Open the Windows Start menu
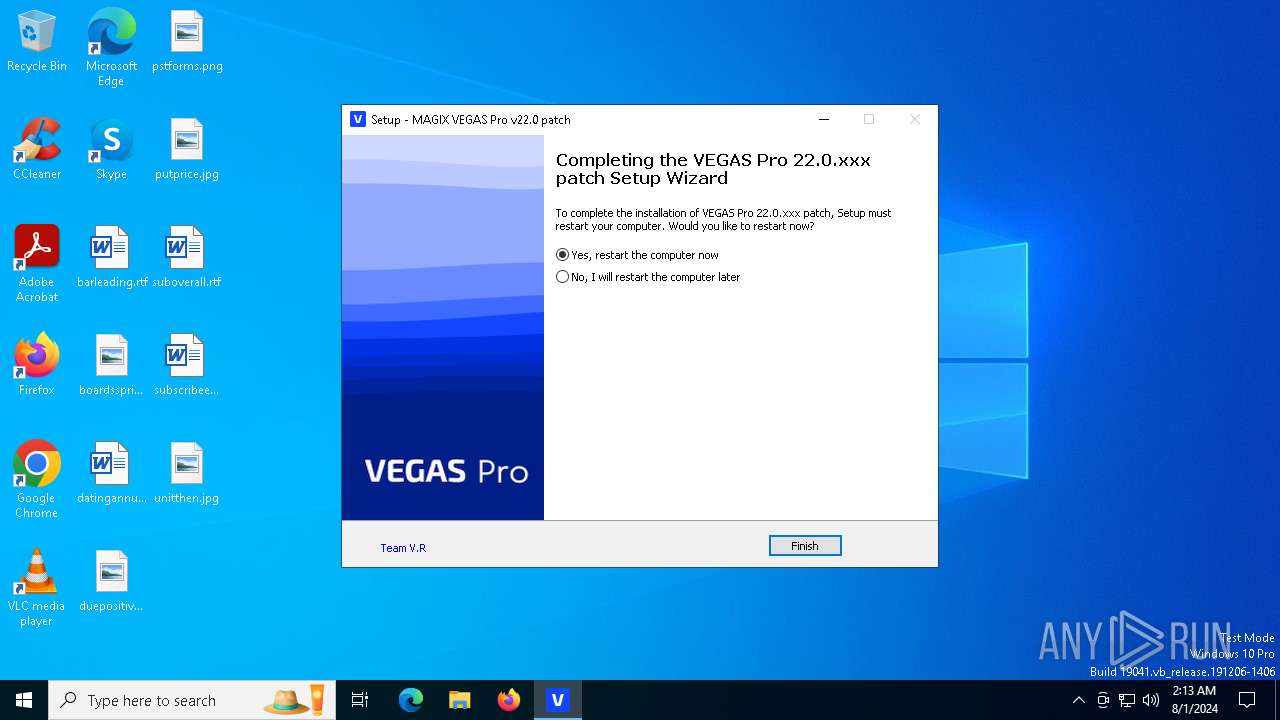 24,700
